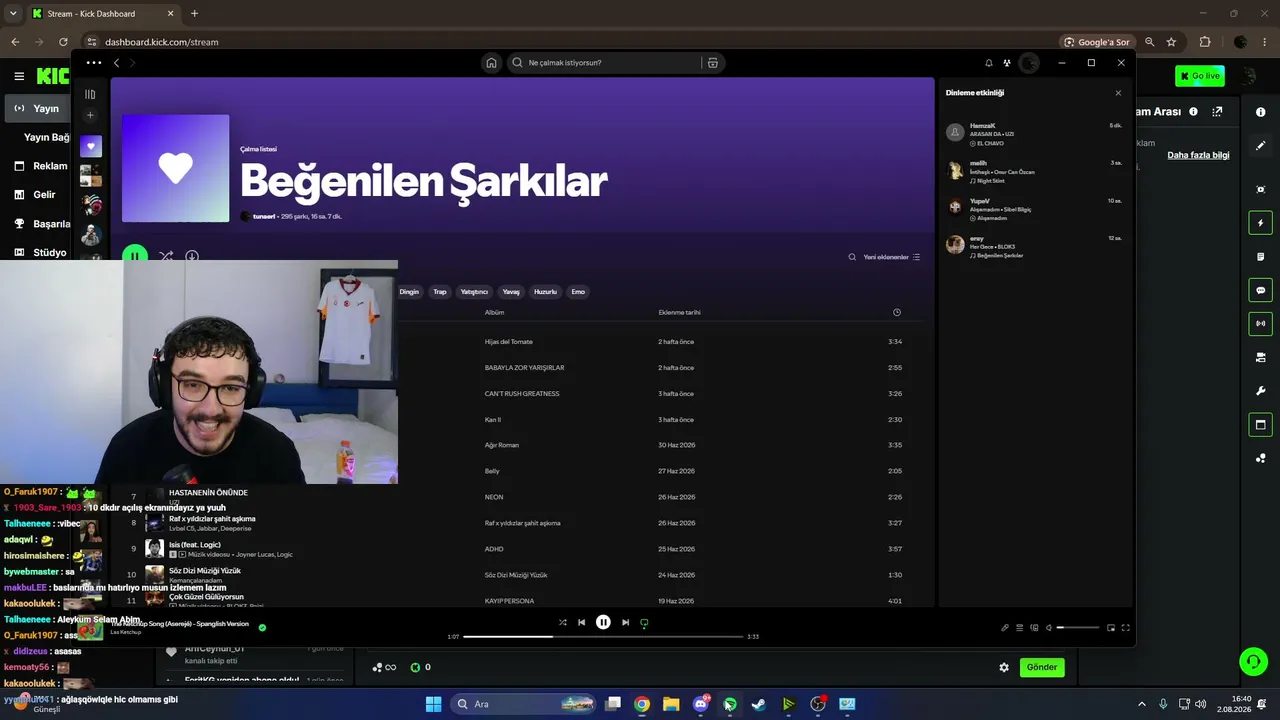This screenshot has width=1280, height=720.
Task: Click the Spotify track progress bar
Action: click(603, 637)
